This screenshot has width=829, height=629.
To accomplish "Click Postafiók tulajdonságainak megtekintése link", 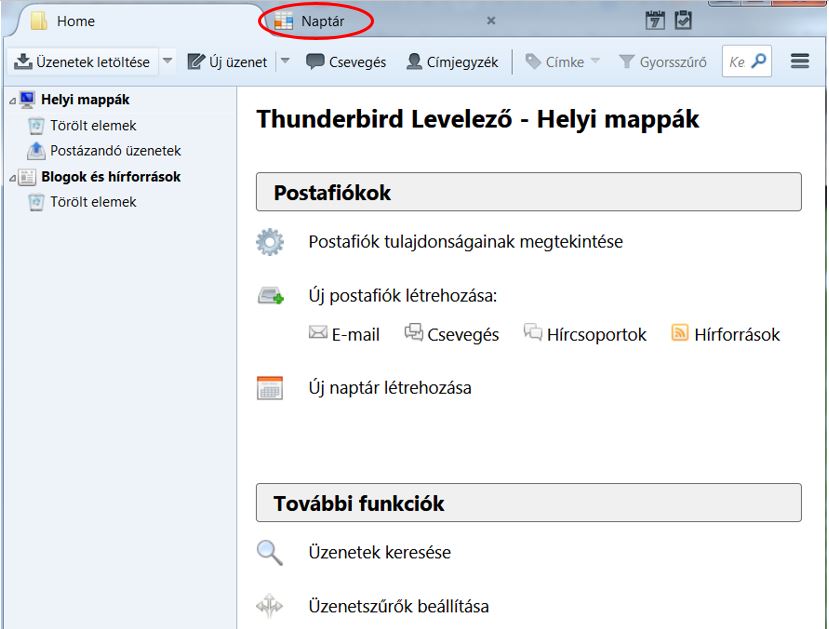I will pos(465,242).
